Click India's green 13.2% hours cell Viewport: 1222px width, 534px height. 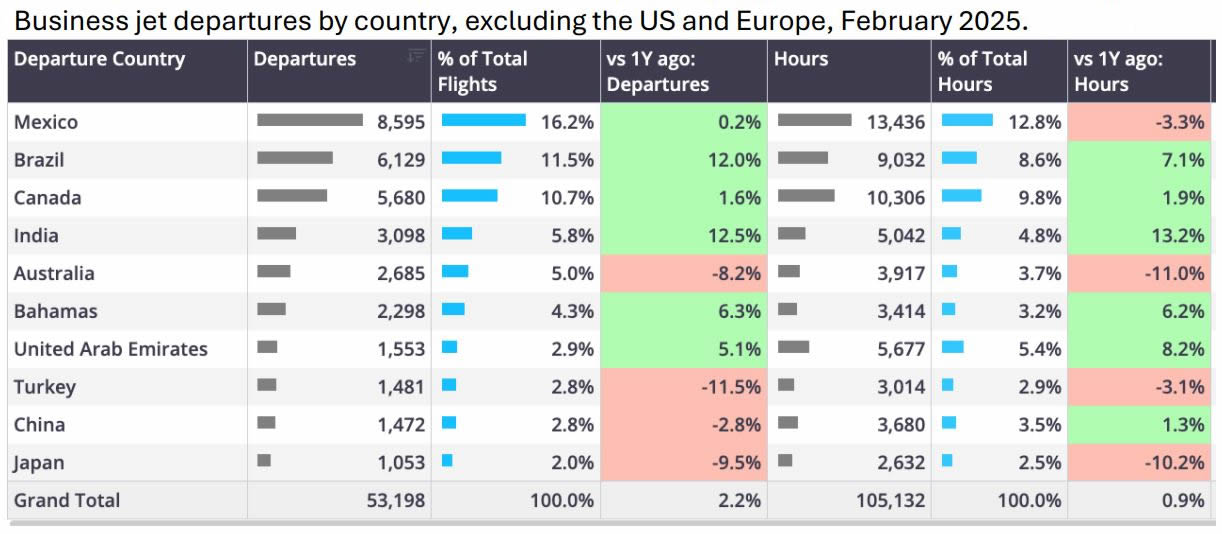coord(1140,236)
